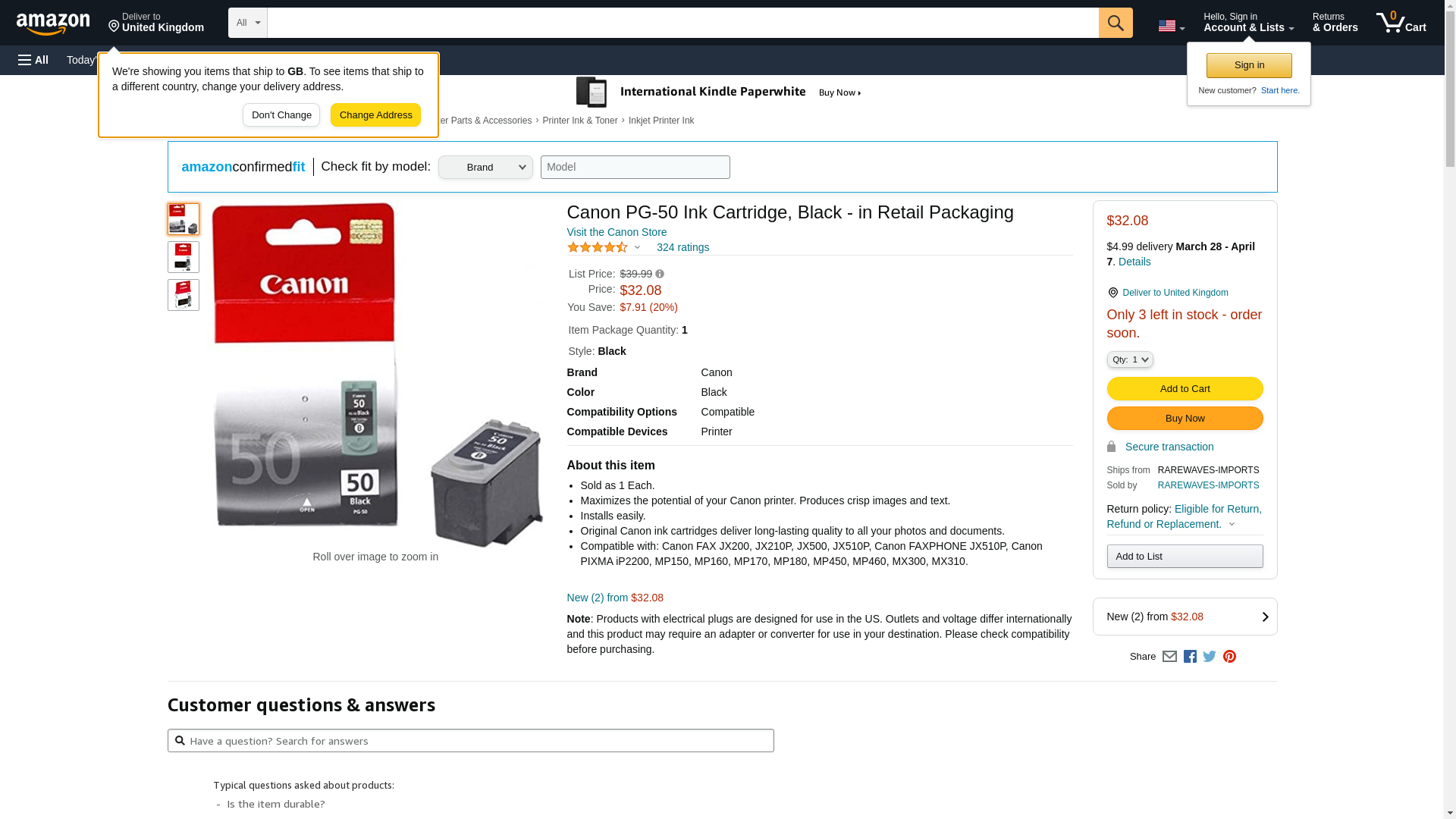Open the shopping cart icon
The image size is (1456, 819).
click(x=1401, y=23)
